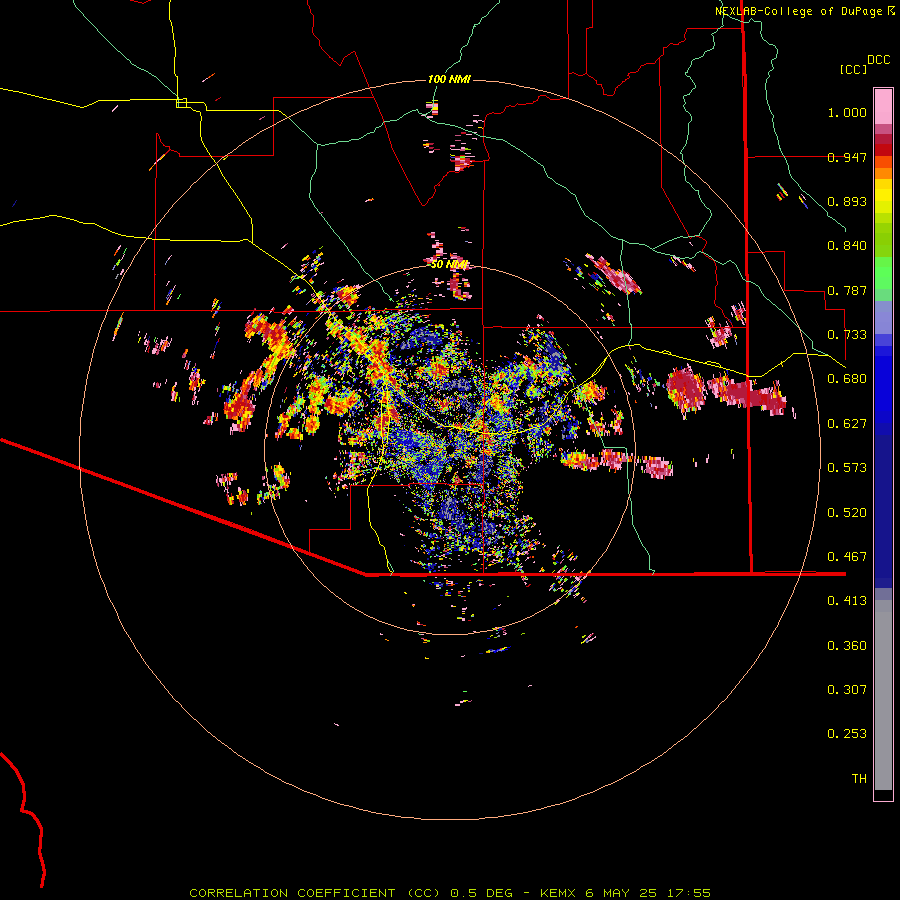Select the 0.573 scale value

pyautogui.click(x=847, y=468)
